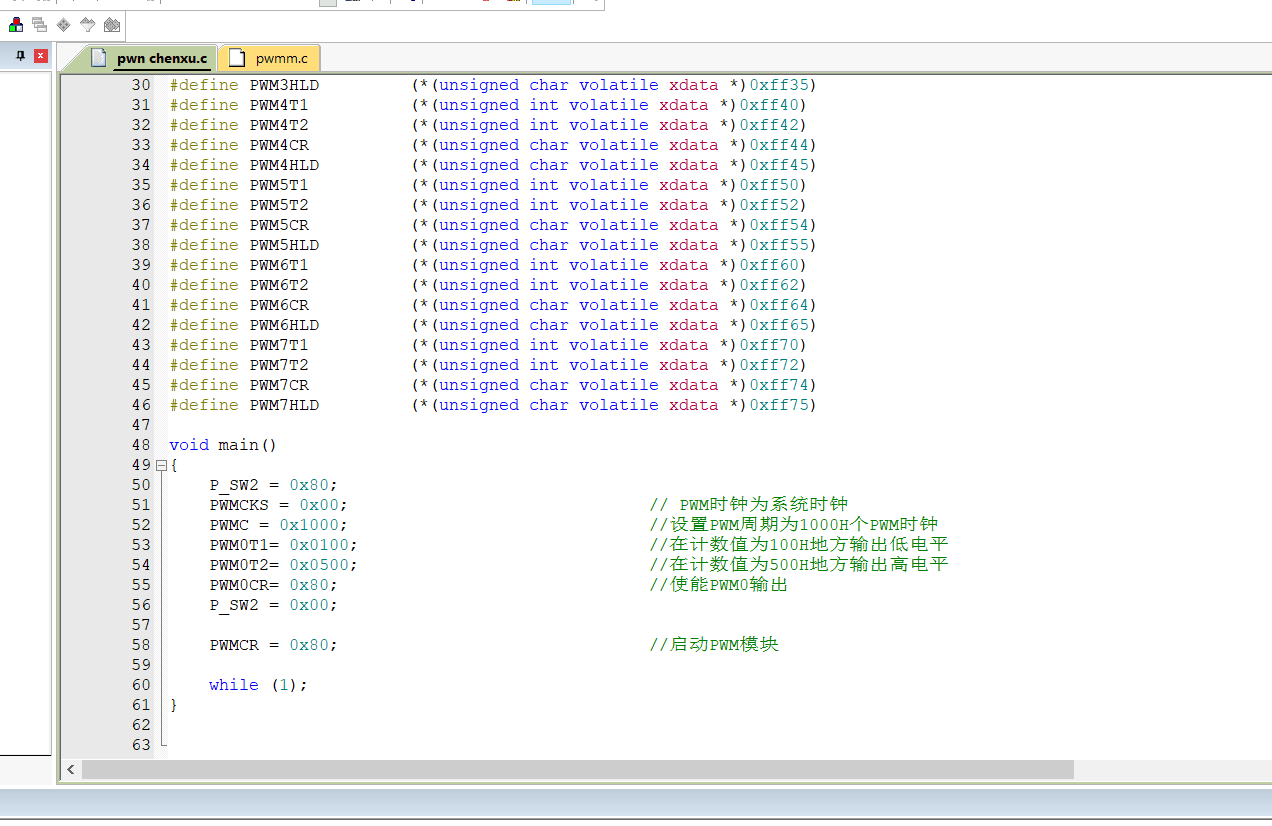Click the PWM7CR macro name
1272x826 pixels.
pyautogui.click(x=279, y=385)
